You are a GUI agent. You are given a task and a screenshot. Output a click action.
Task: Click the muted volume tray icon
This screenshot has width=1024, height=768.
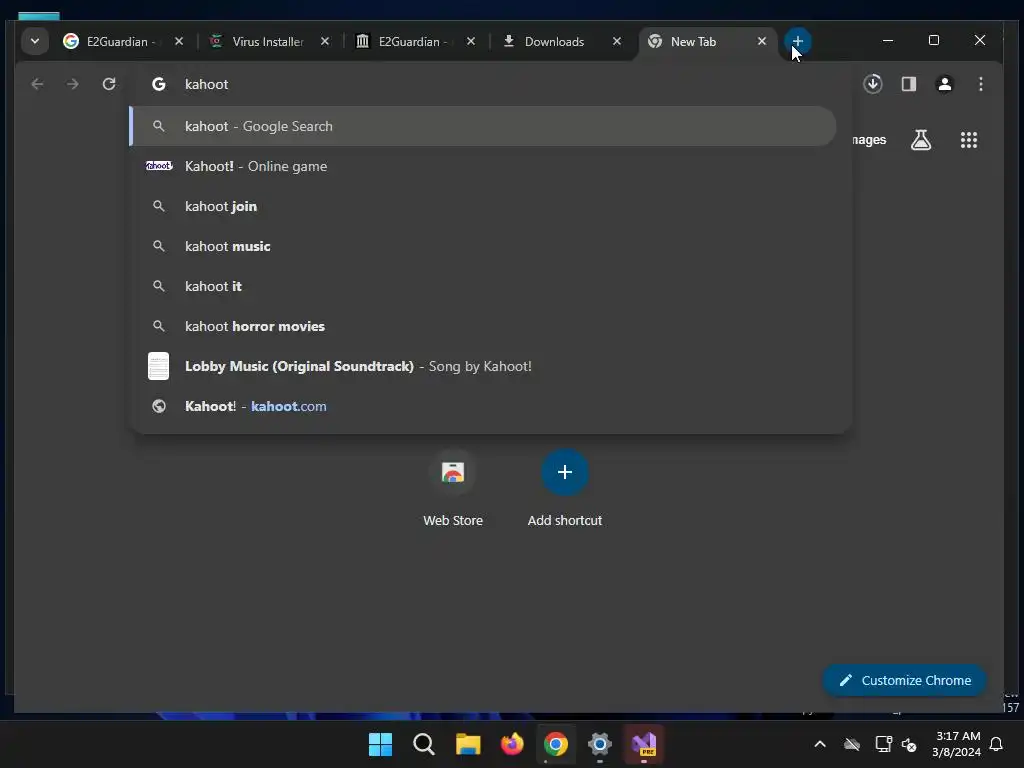click(909, 744)
